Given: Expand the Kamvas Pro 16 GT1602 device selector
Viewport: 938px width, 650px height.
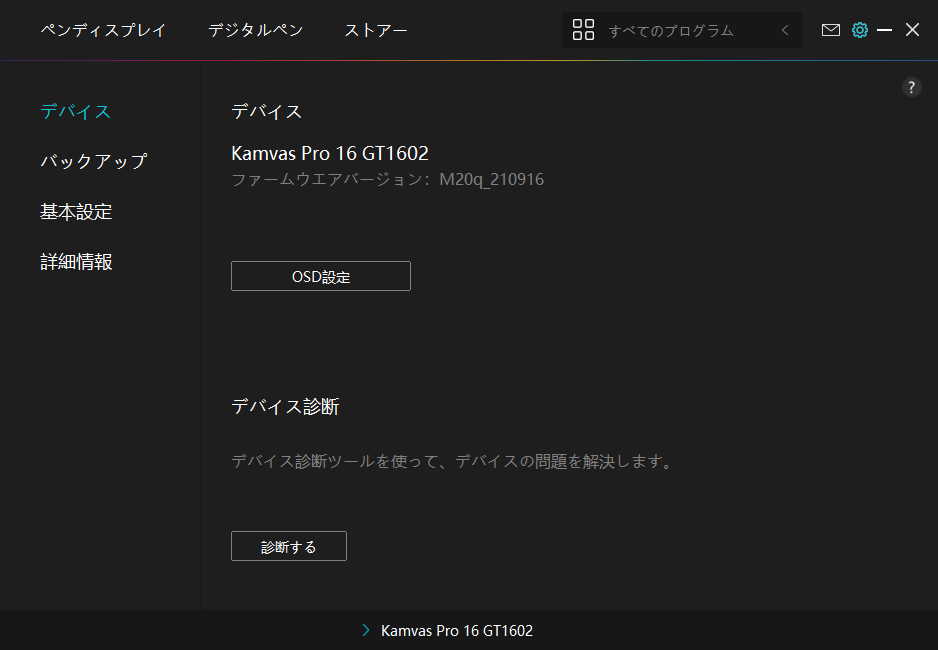Looking at the screenshot, I should point(447,630).
